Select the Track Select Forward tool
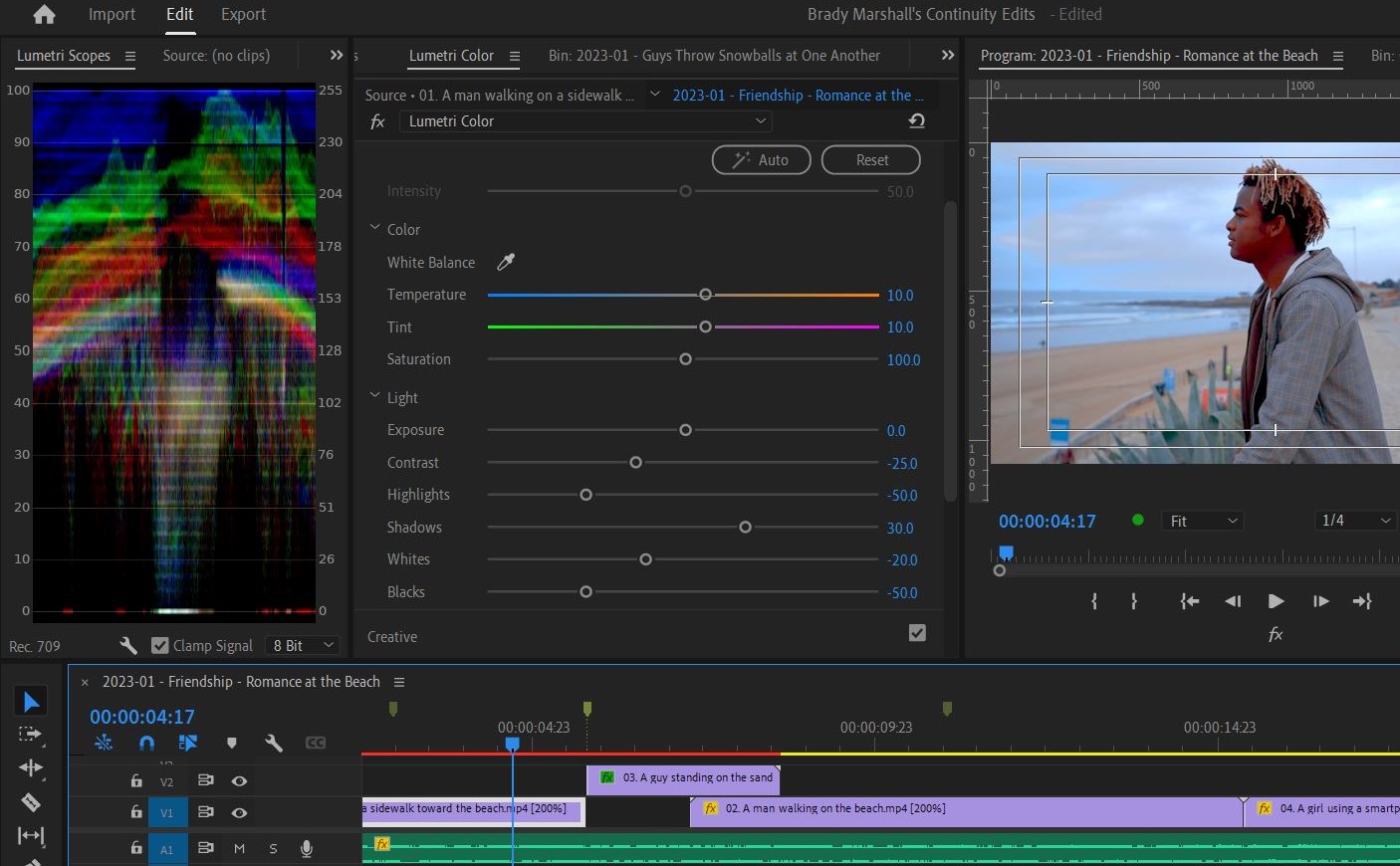Screen dimensions: 1400x866 pyautogui.click(x=31, y=735)
